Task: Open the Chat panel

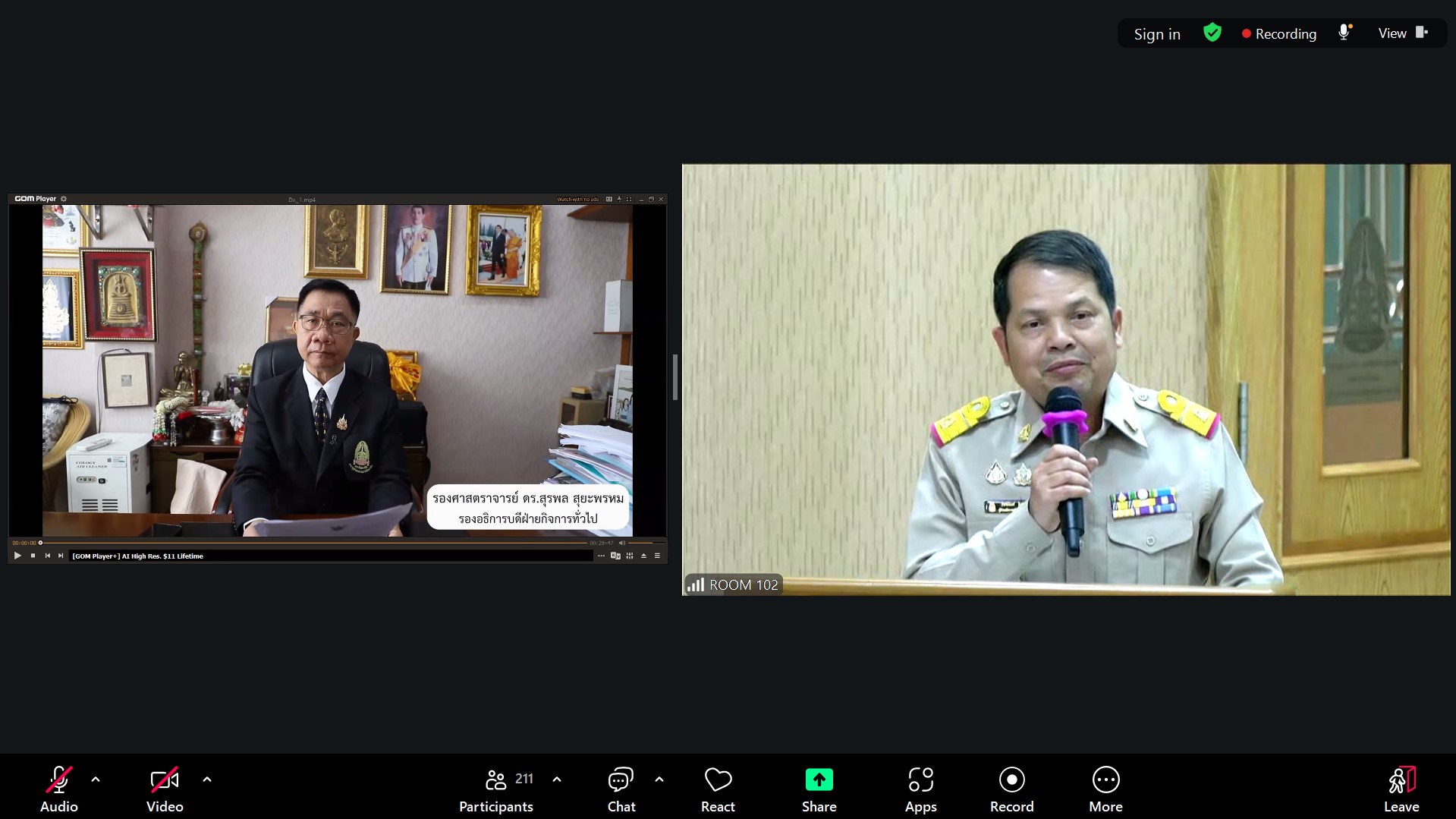Action: tap(621, 789)
